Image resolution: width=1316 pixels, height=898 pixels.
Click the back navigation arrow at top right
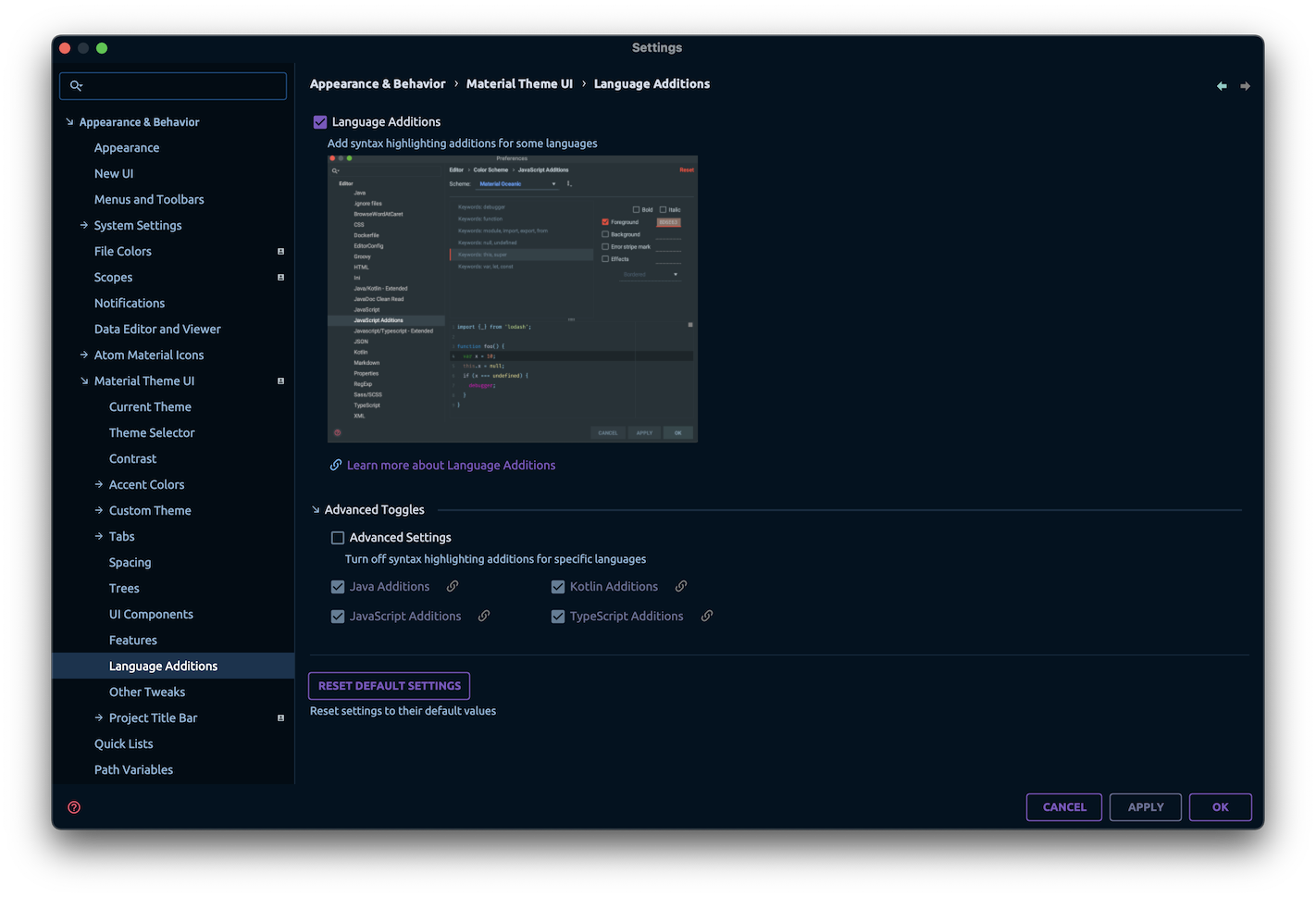[1221, 85]
